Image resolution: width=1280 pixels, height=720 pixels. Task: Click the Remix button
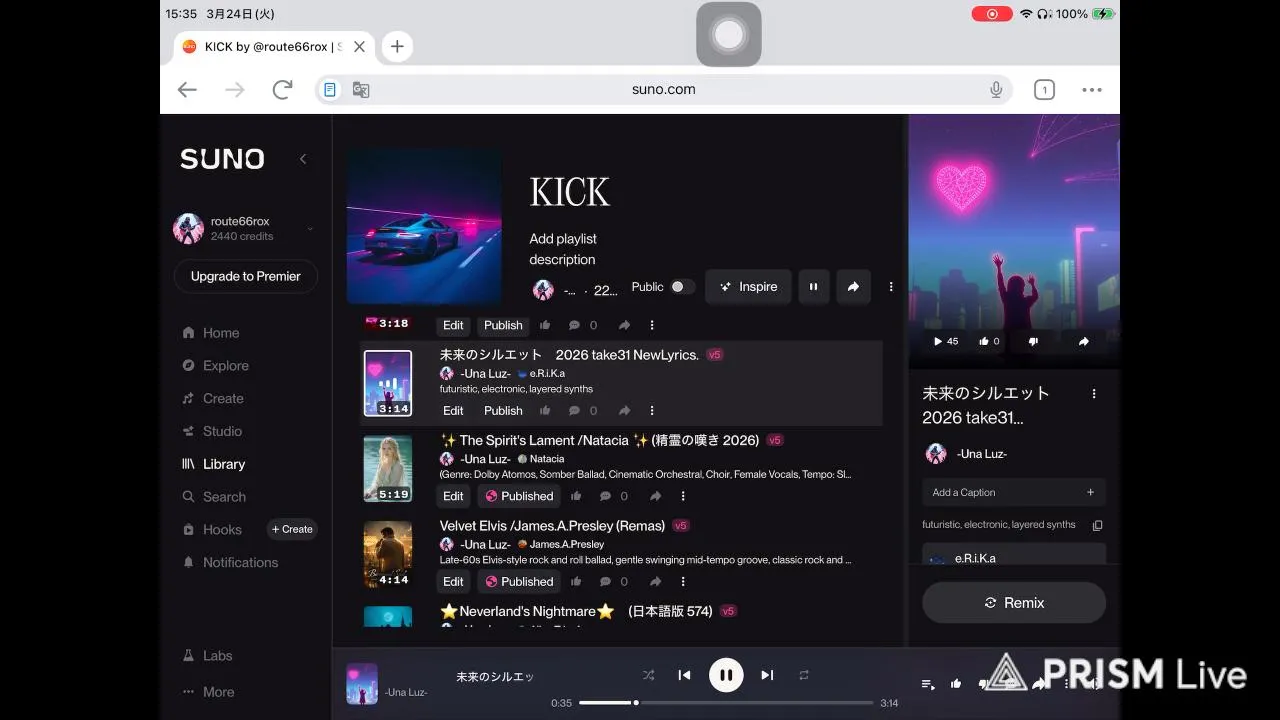coord(1014,603)
